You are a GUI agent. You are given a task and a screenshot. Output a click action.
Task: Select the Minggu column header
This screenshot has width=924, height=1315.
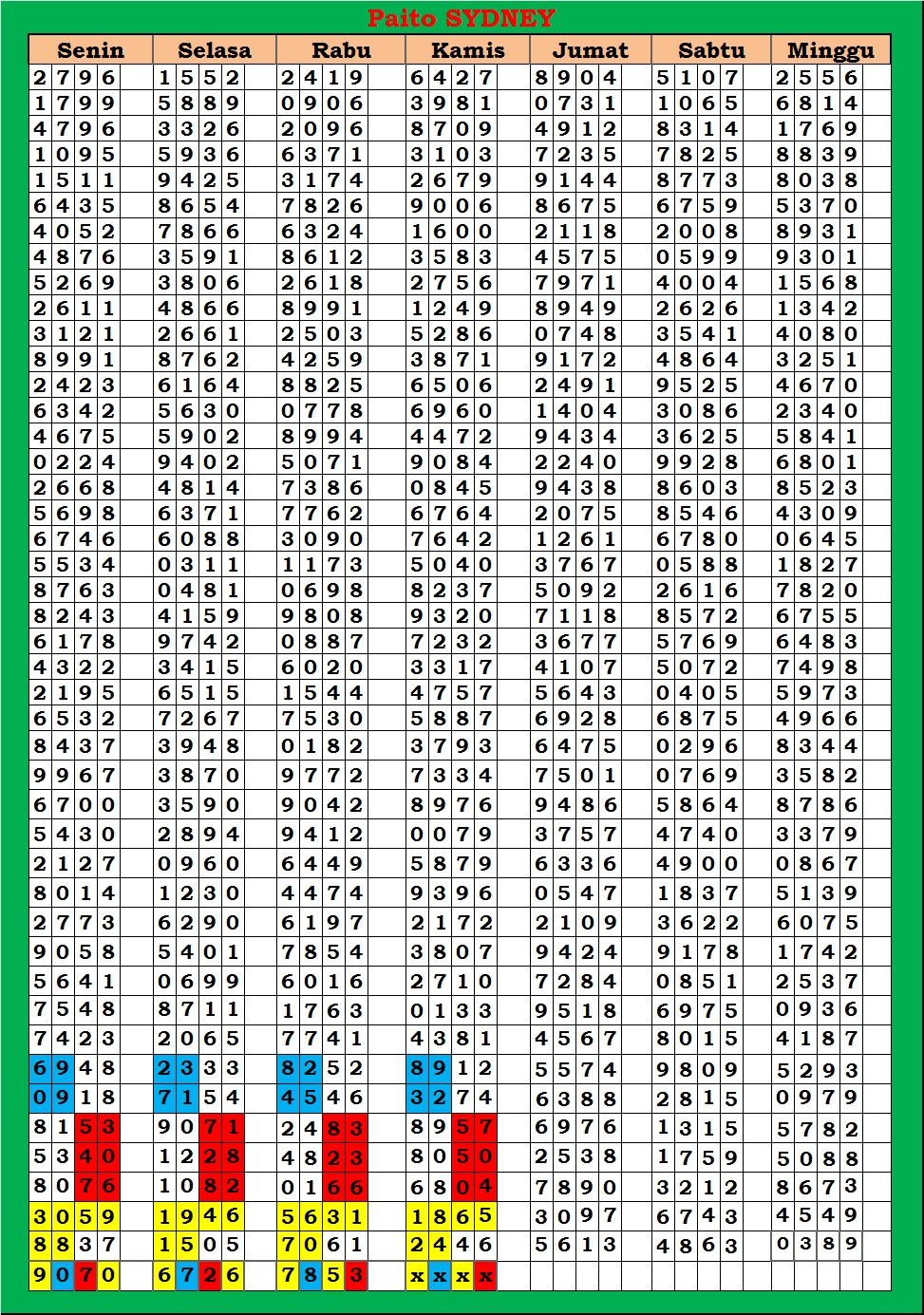(830, 50)
